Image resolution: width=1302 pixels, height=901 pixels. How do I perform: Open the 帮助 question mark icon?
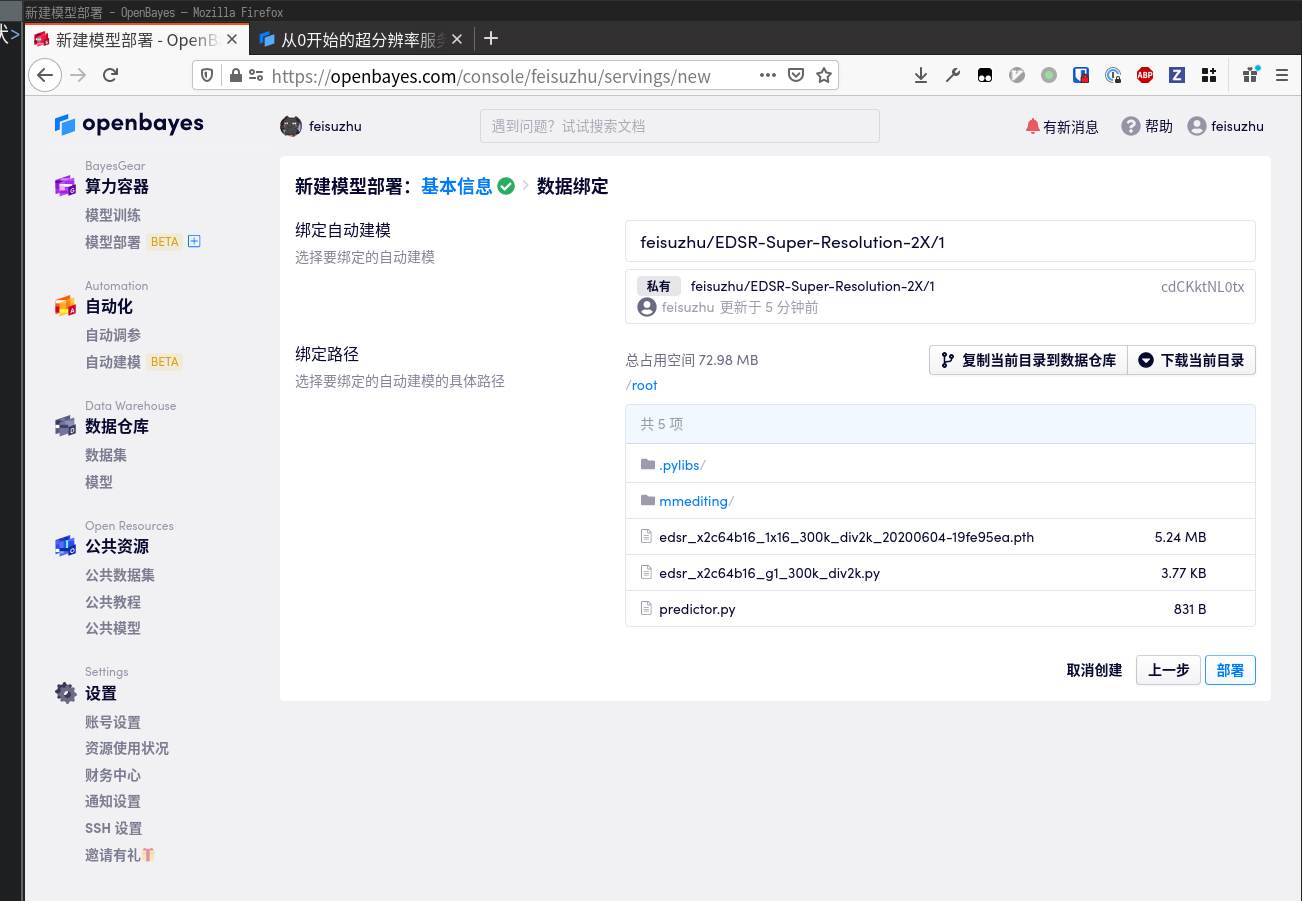(1130, 126)
